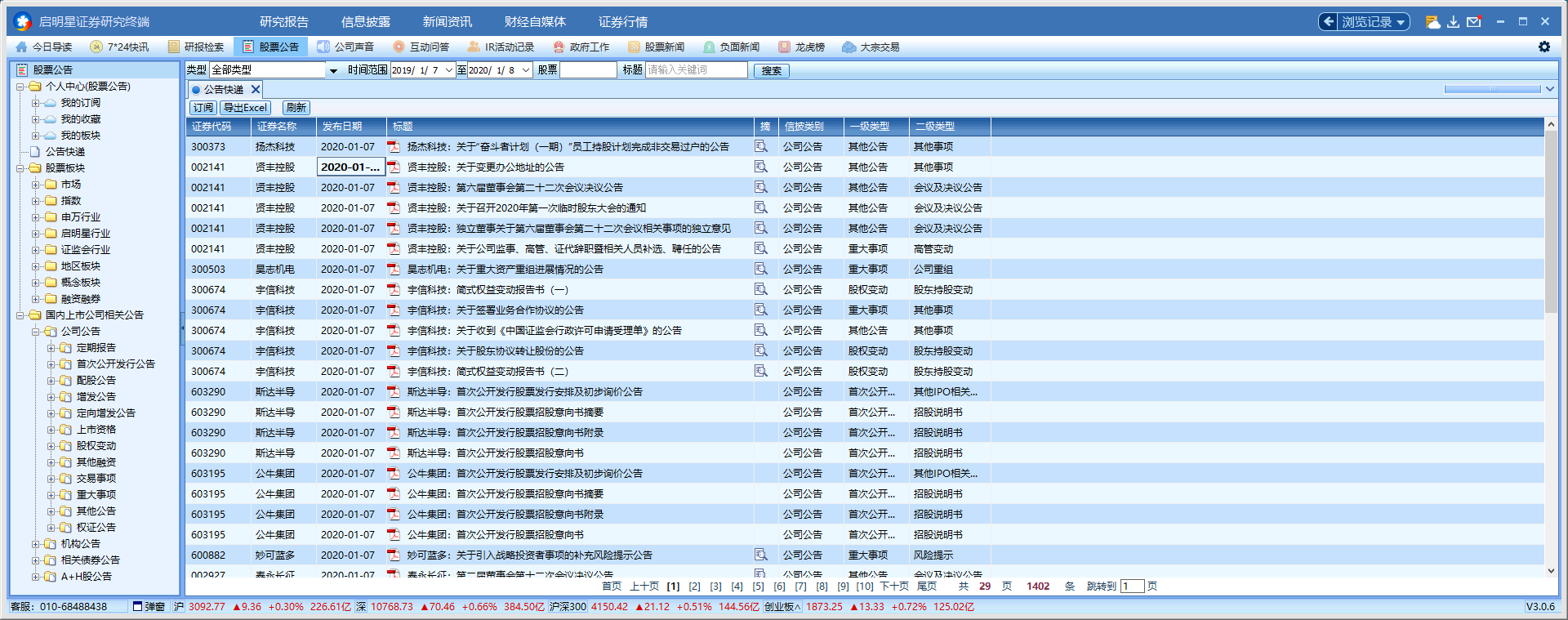Click the 互动问答 toolbar icon
This screenshot has width=1568, height=620.
[399, 47]
